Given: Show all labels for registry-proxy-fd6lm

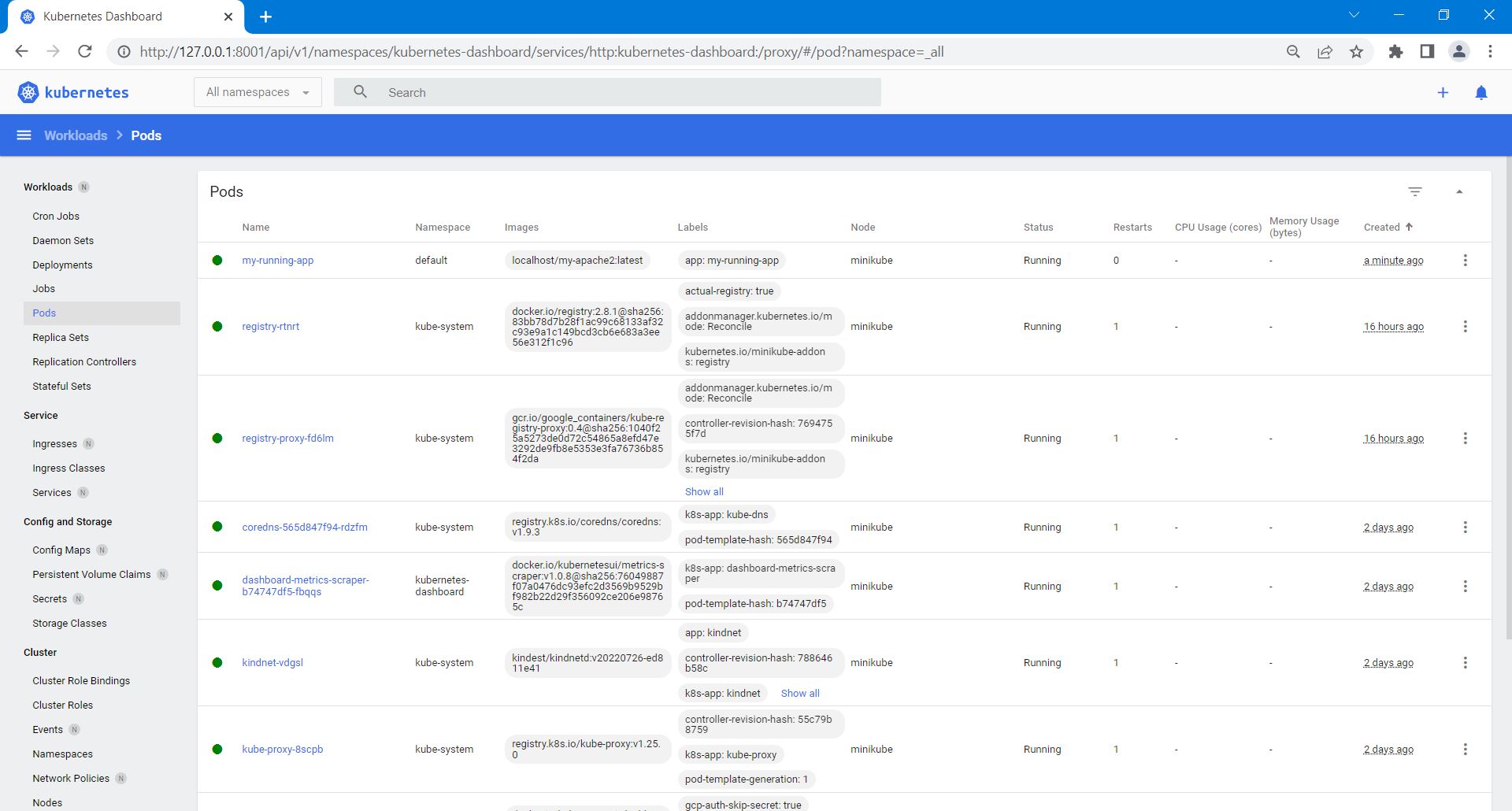Looking at the screenshot, I should (703, 492).
